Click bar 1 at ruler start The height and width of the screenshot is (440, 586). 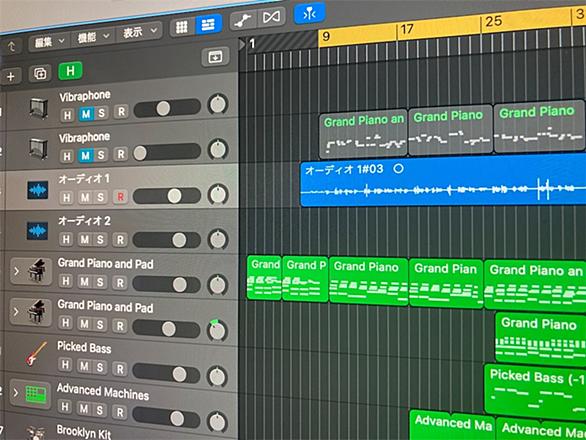pyautogui.click(x=252, y=44)
